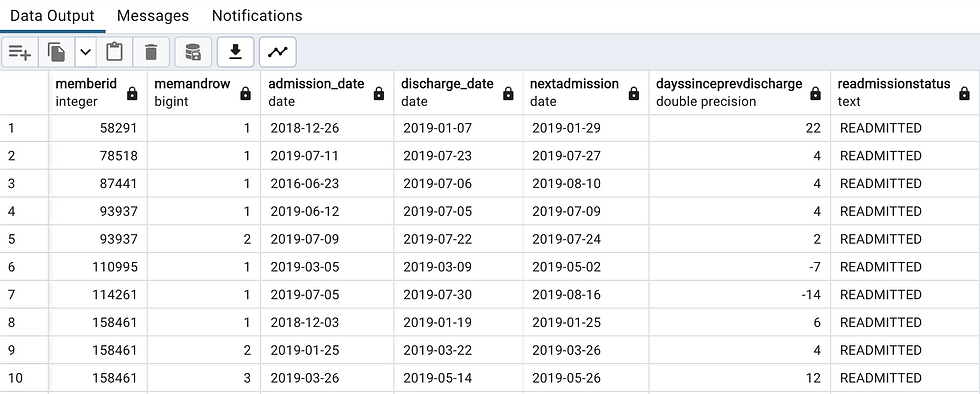Image resolution: width=980 pixels, height=394 pixels.
Task: Click the Delete trash icon
Action: point(151,52)
